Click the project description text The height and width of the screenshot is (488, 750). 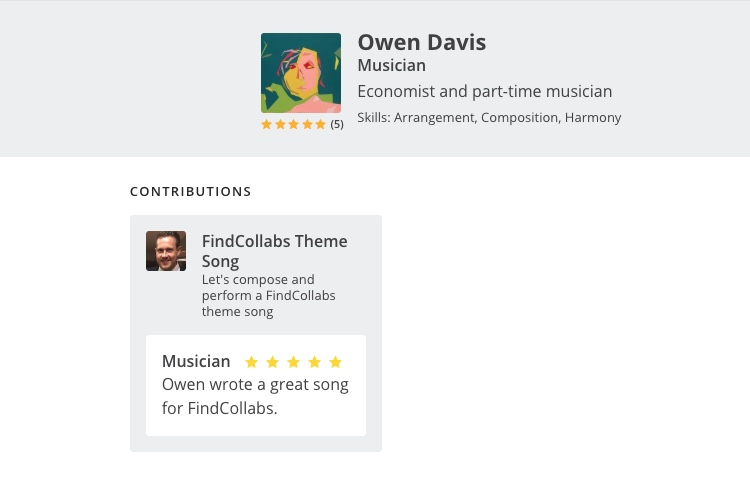pyautogui.click(x=268, y=295)
